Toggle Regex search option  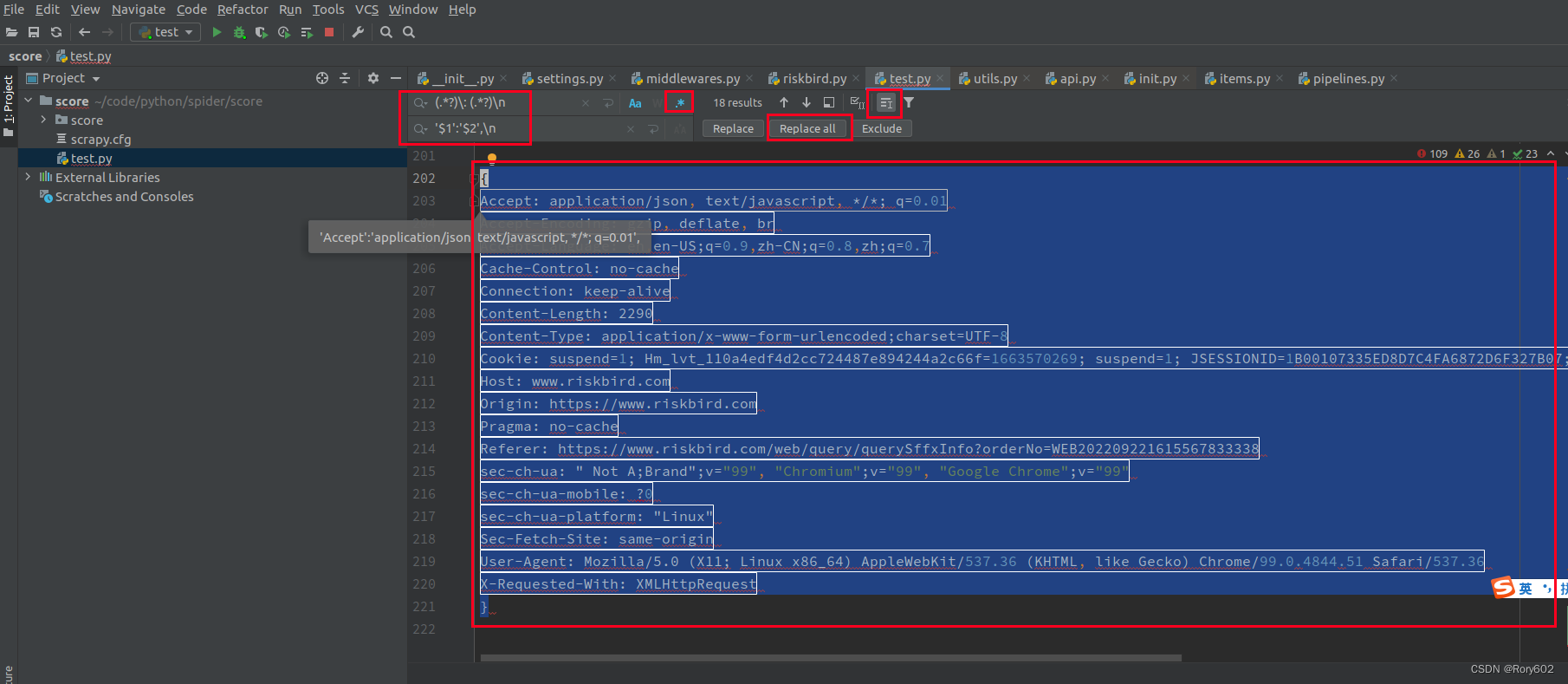pos(680,103)
